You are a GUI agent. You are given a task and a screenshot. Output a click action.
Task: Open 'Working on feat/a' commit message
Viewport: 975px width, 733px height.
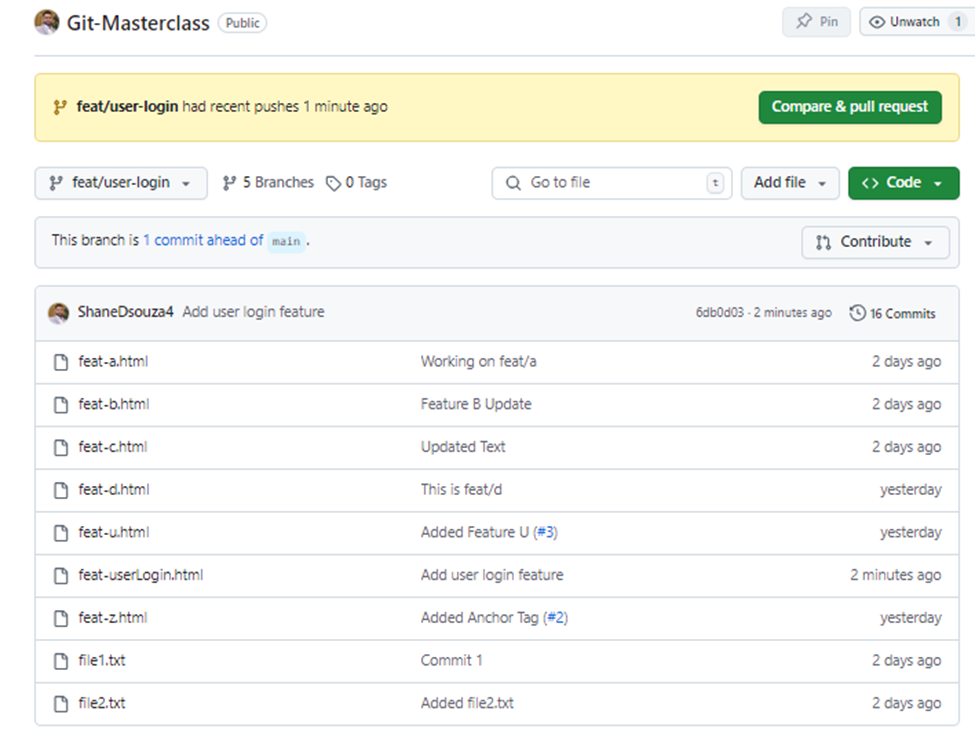pyautogui.click(x=479, y=361)
